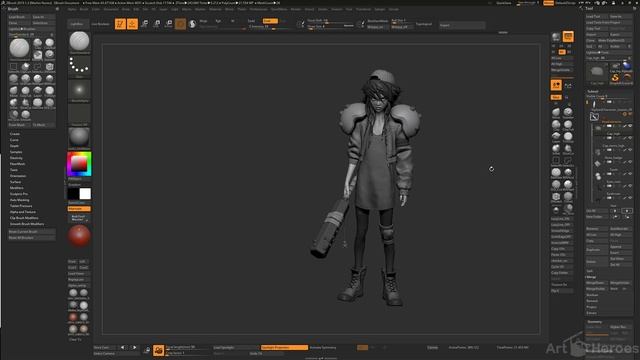Image resolution: width=640 pixels, height=360 pixels.
Task: Click the orange frame icon beside BPR
Action: 568,37
